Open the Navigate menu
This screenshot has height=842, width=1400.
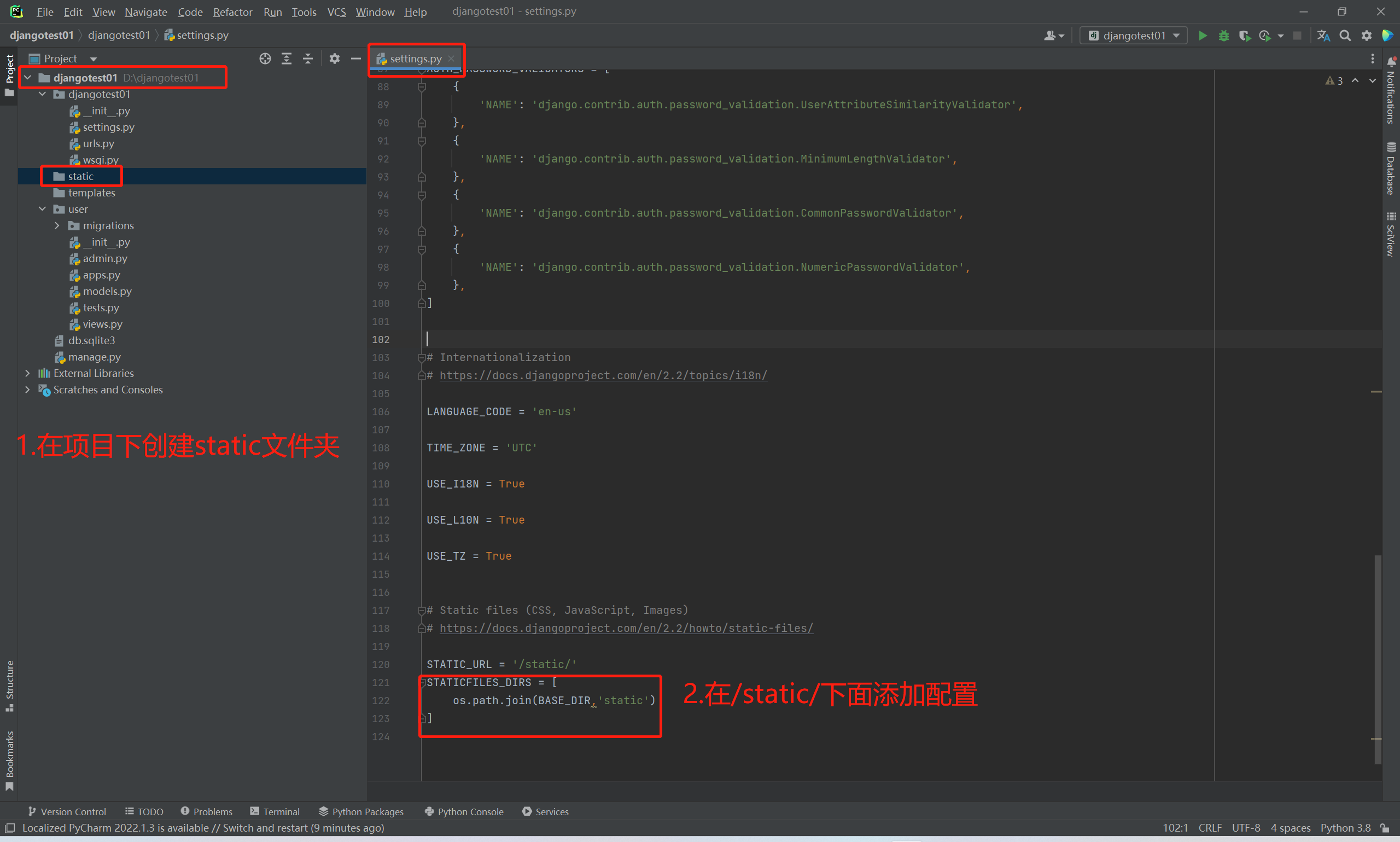[145, 12]
